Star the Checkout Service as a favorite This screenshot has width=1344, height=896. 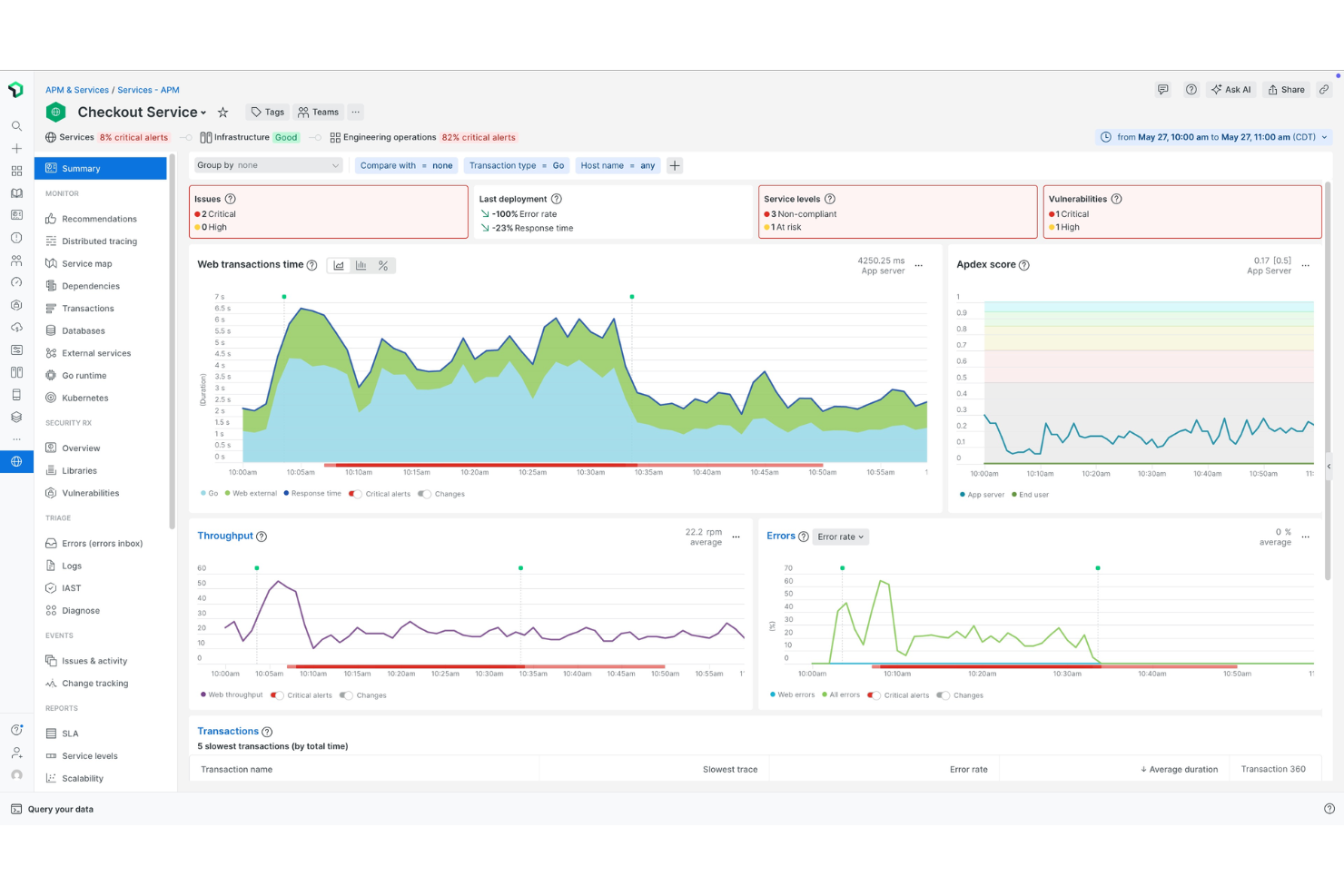pos(222,112)
